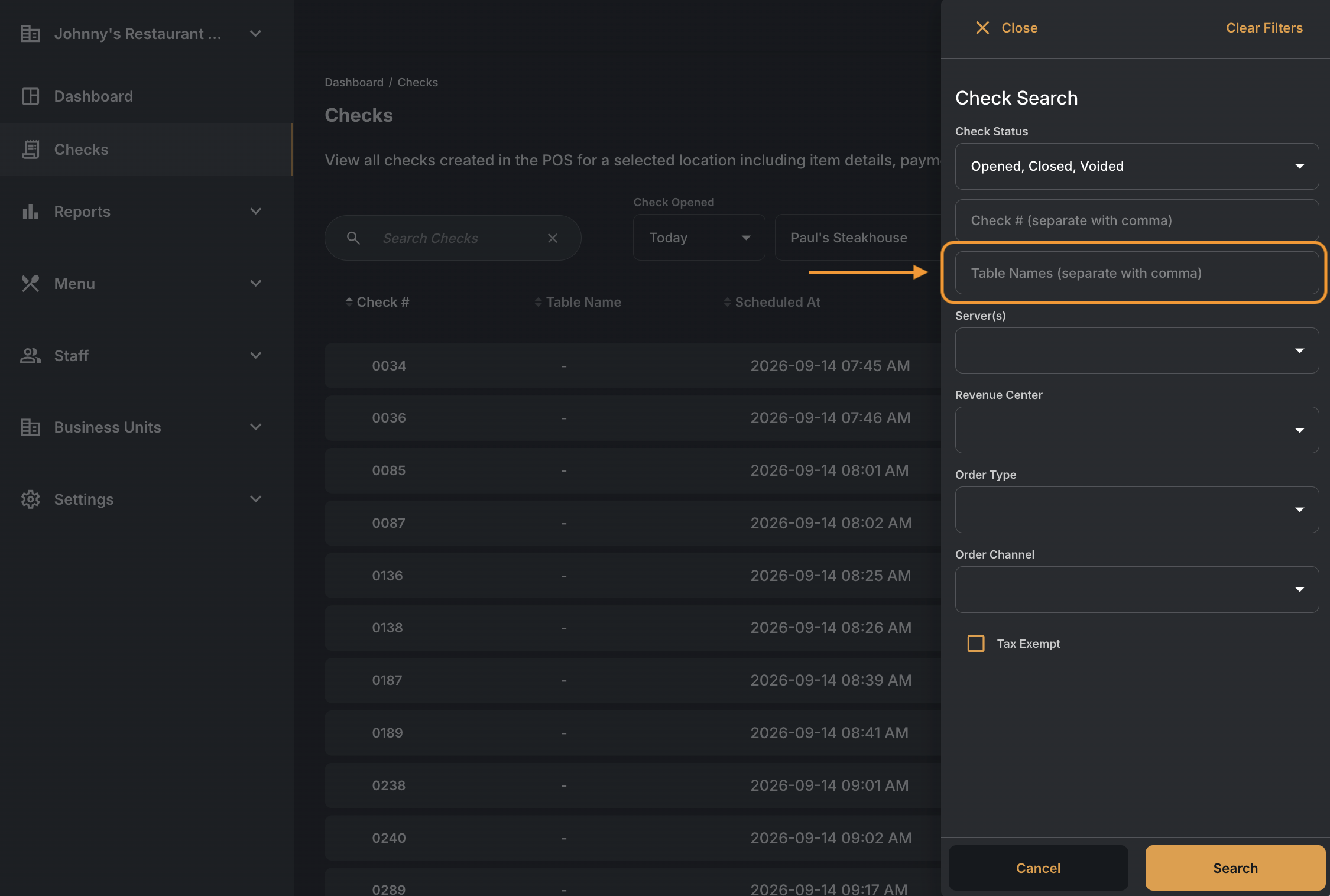Expand the Johnny's Restaurant account chevron
1330x896 pixels.
pos(255,34)
